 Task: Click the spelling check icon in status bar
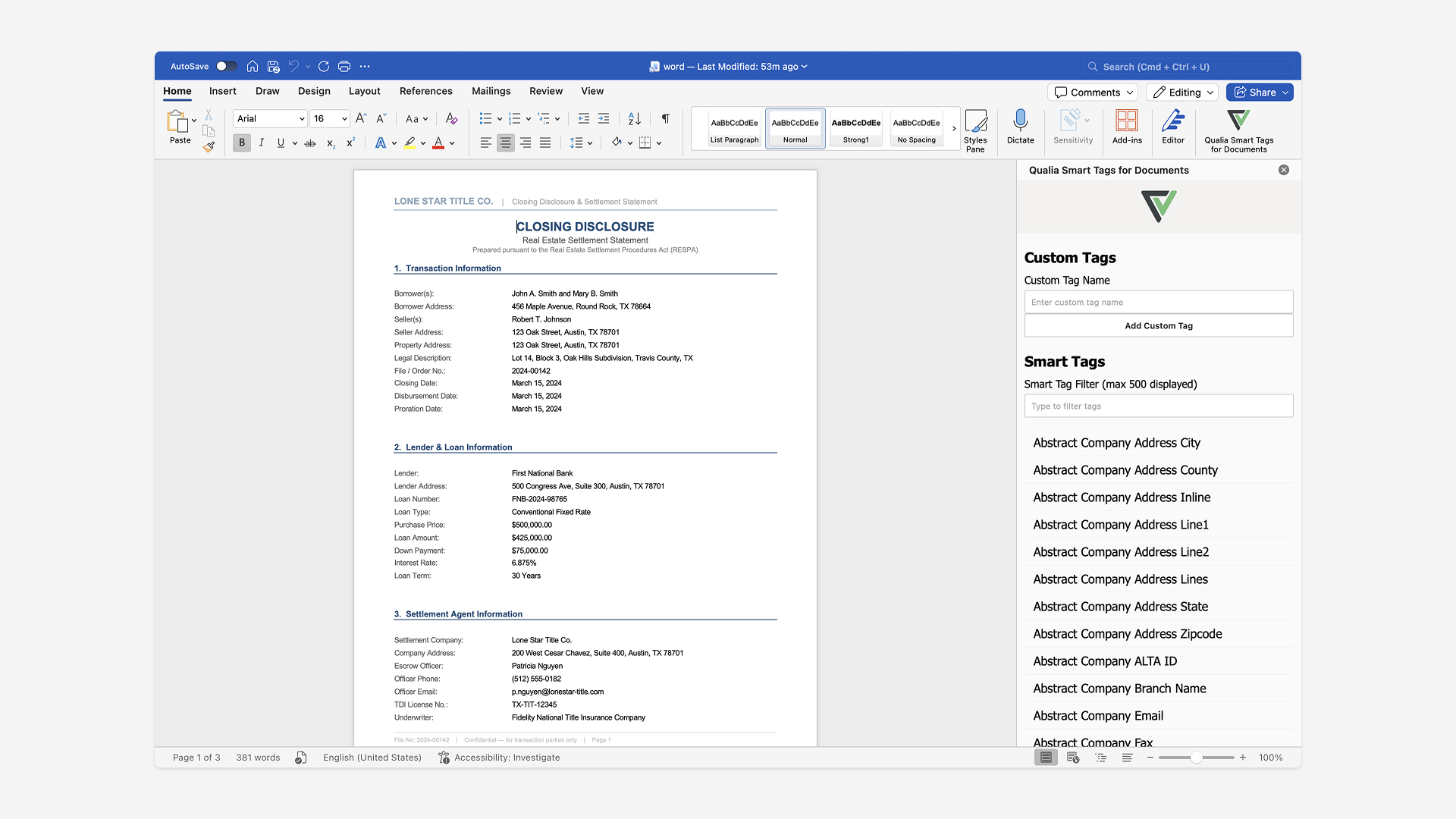click(301, 758)
